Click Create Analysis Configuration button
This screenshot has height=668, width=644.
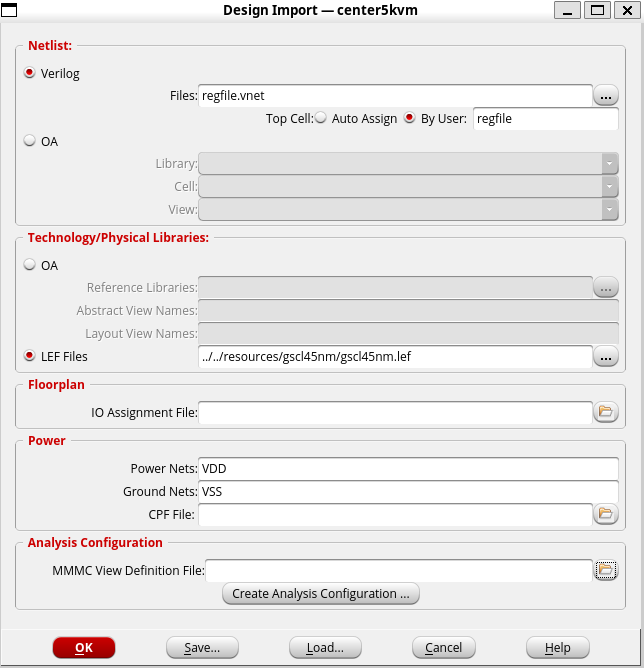pyautogui.click(x=321, y=593)
